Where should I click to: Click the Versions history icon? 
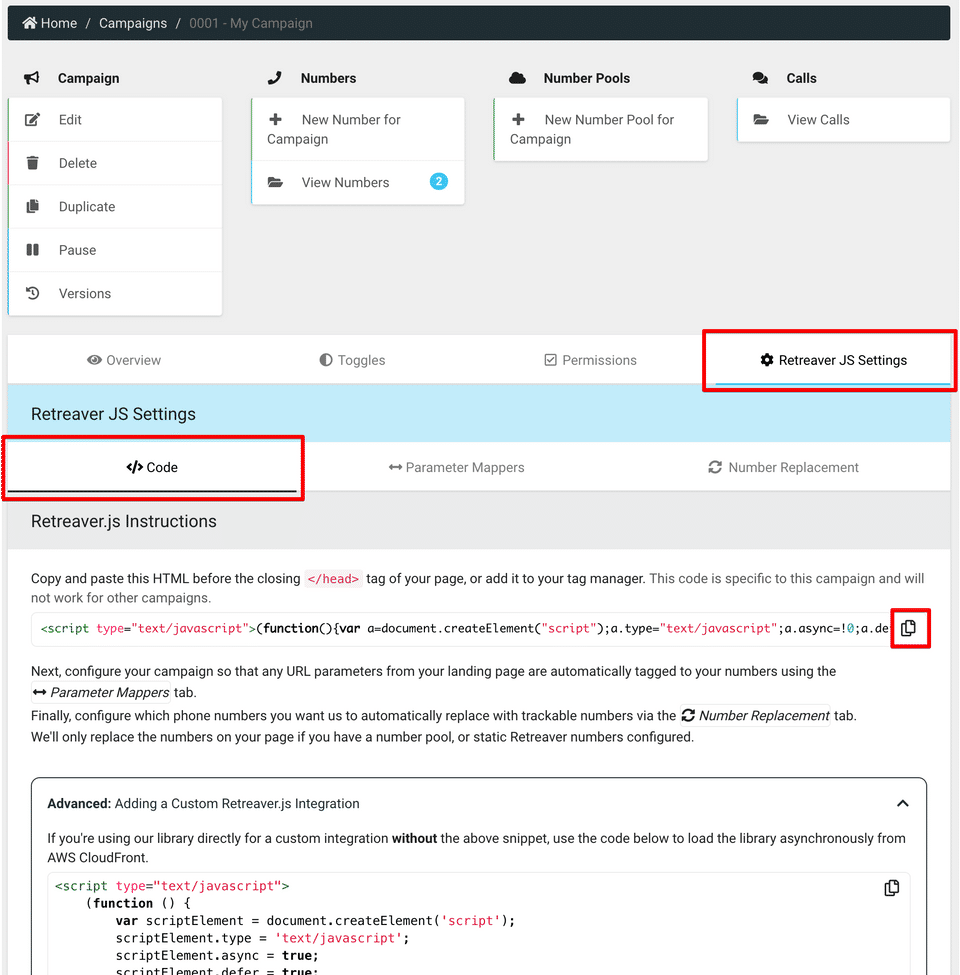(x=32, y=293)
